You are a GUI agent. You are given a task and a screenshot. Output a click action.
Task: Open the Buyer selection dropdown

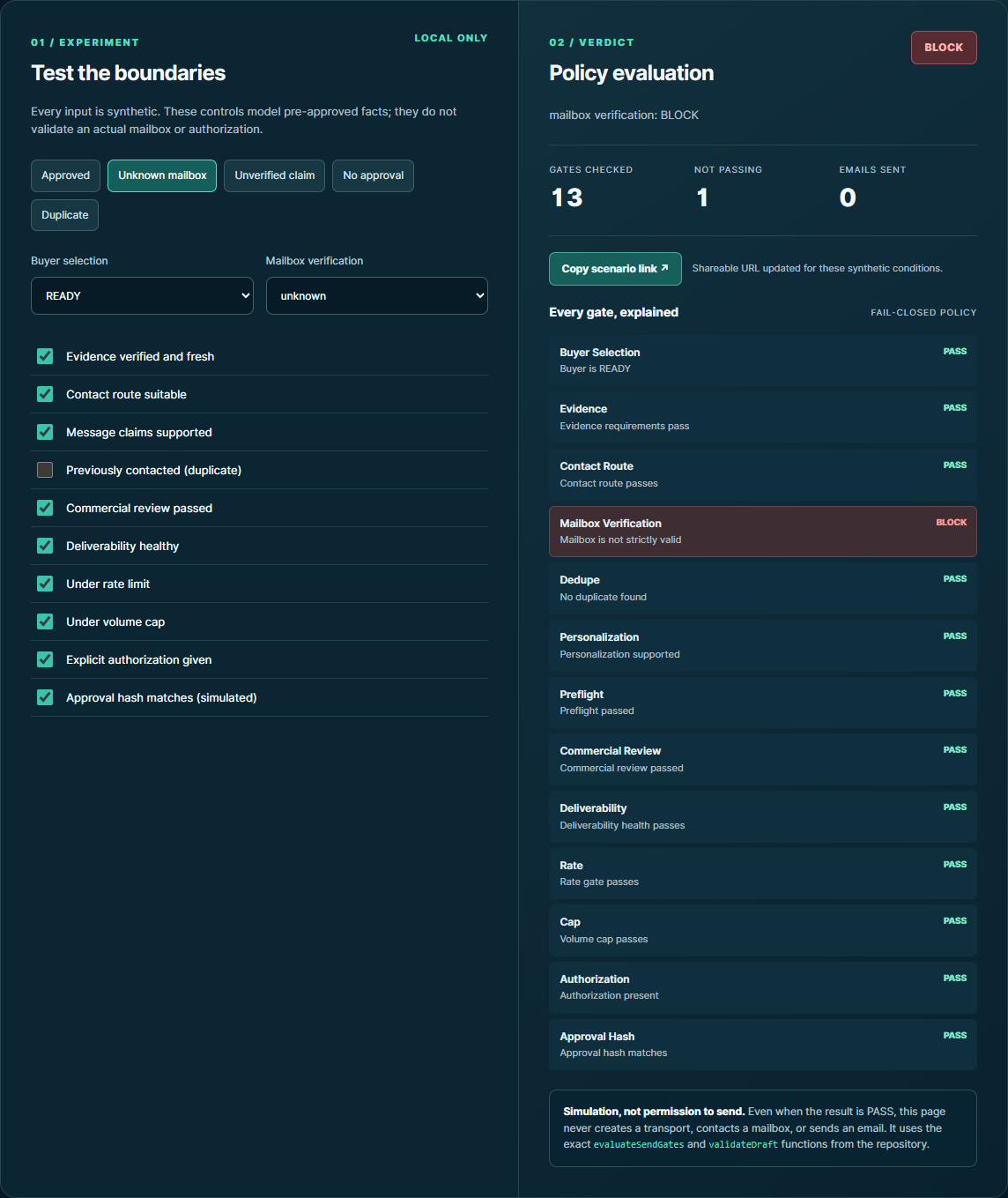pyautogui.click(x=142, y=296)
